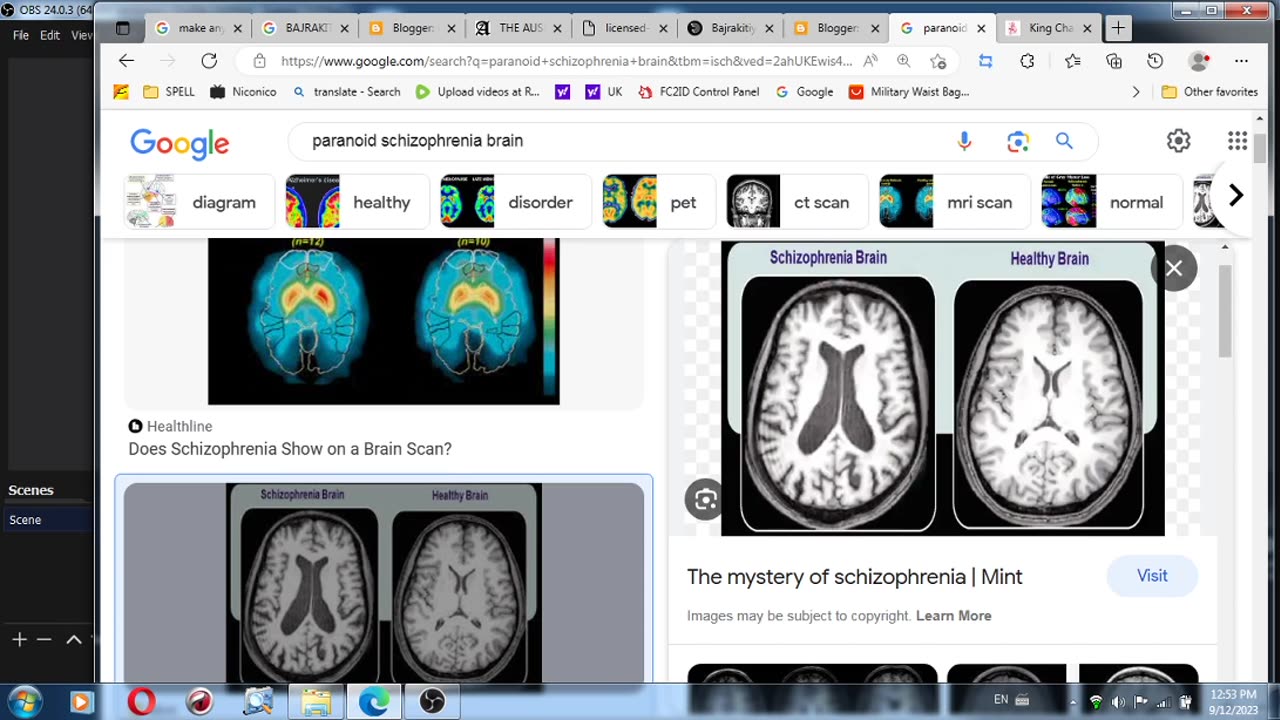
Task: Open the Extensions puzzle icon
Action: click(x=1027, y=61)
